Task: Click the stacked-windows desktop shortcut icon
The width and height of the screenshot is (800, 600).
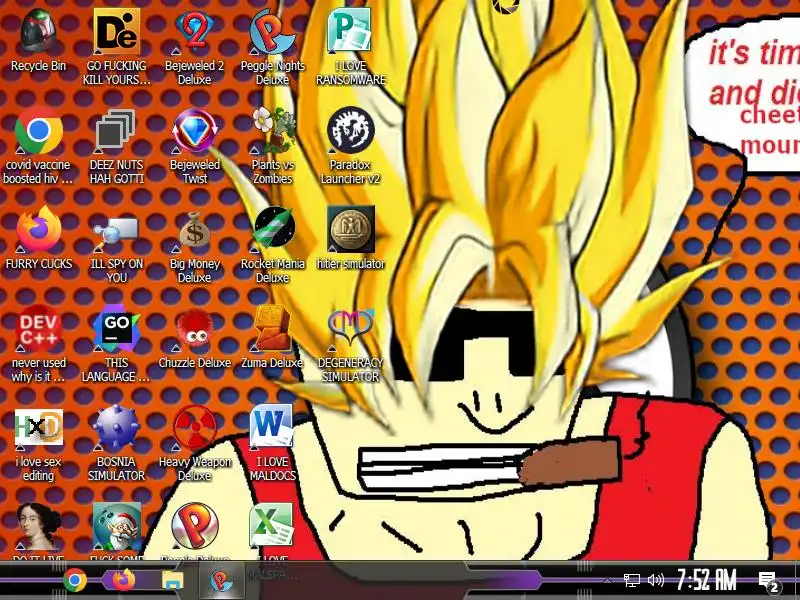Action: pyautogui.click(x=116, y=131)
